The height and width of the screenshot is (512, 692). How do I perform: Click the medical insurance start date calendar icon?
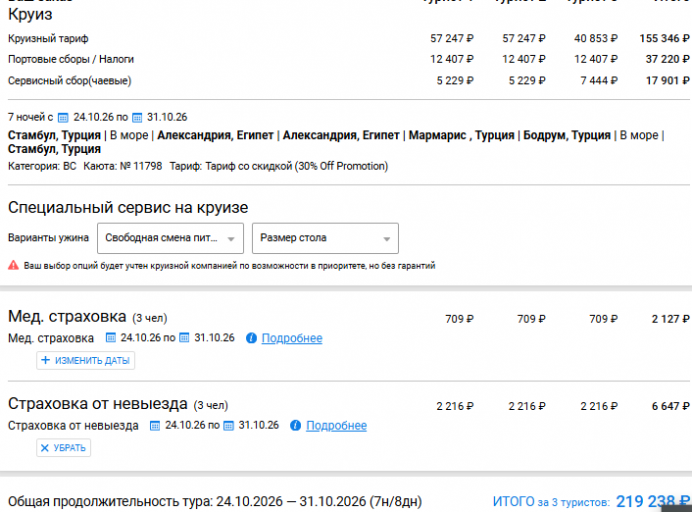point(111,338)
